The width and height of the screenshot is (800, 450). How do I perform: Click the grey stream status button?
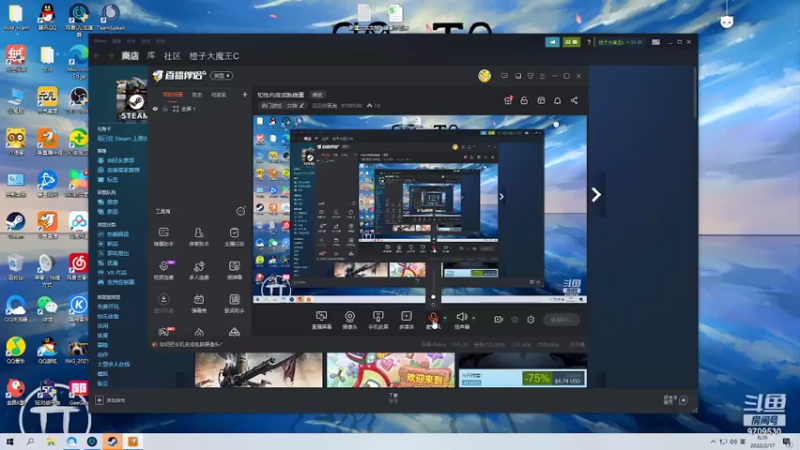[561, 319]
